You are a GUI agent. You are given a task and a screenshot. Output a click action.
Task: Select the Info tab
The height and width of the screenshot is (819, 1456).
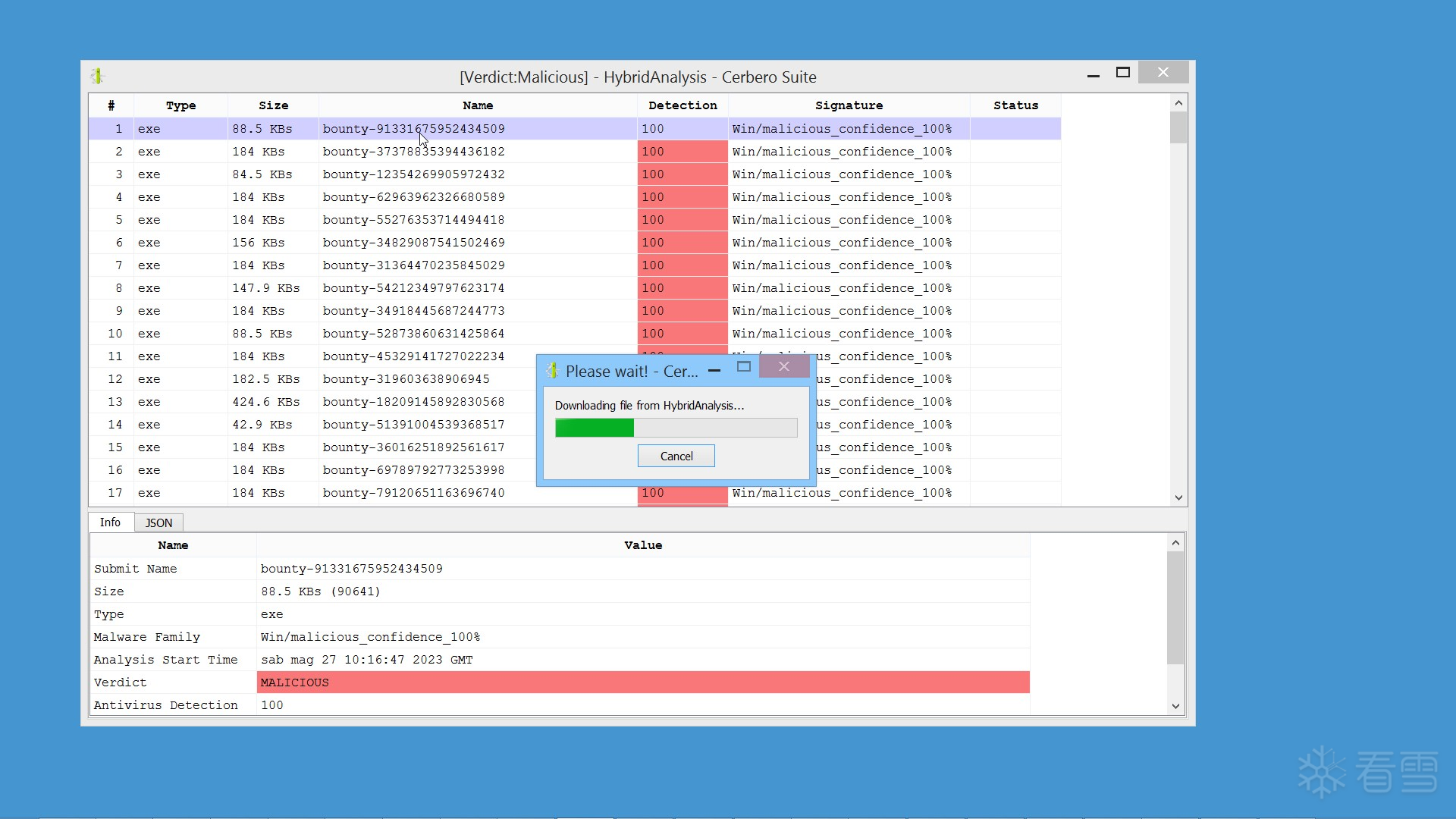tap(110, 522)
